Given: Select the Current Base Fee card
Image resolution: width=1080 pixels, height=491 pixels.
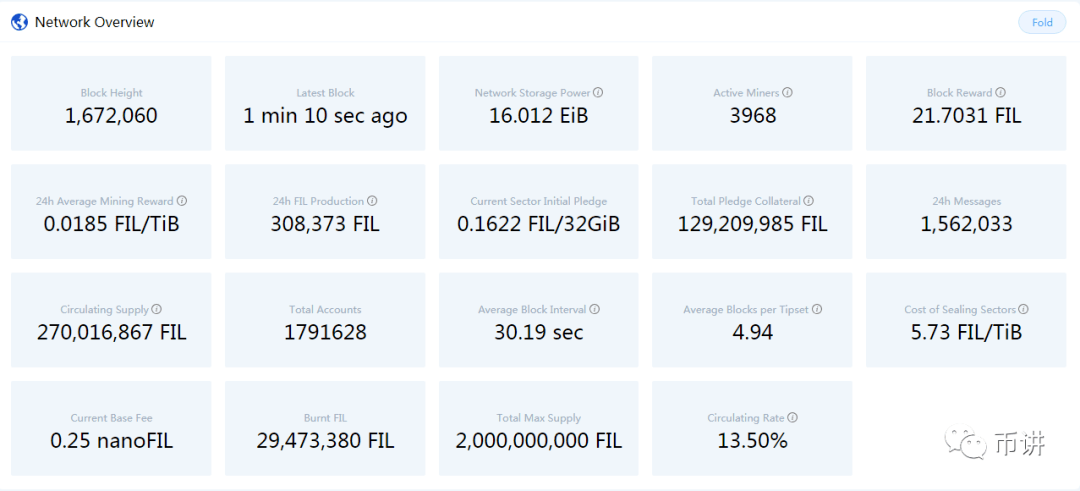Looking at the screenshot, I should pyautogui.click(x=111, y=429).
